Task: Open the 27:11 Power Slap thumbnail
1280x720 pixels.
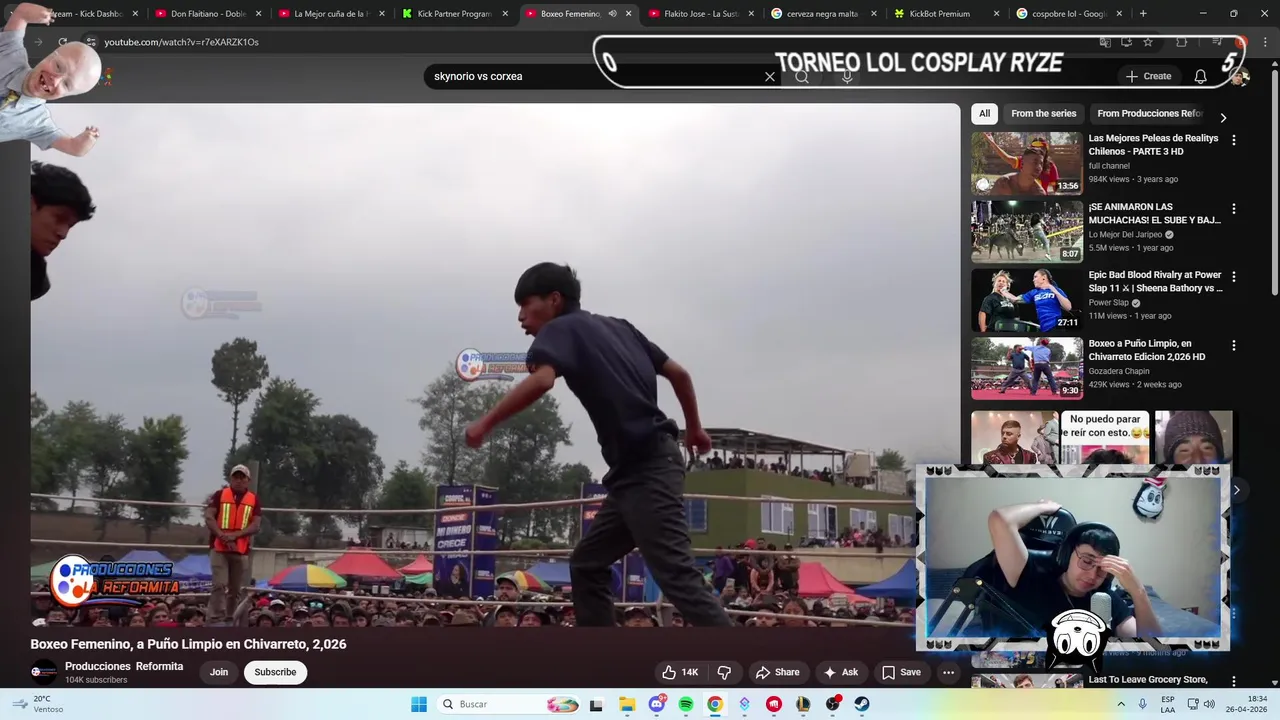Action: click(1027, 300)
